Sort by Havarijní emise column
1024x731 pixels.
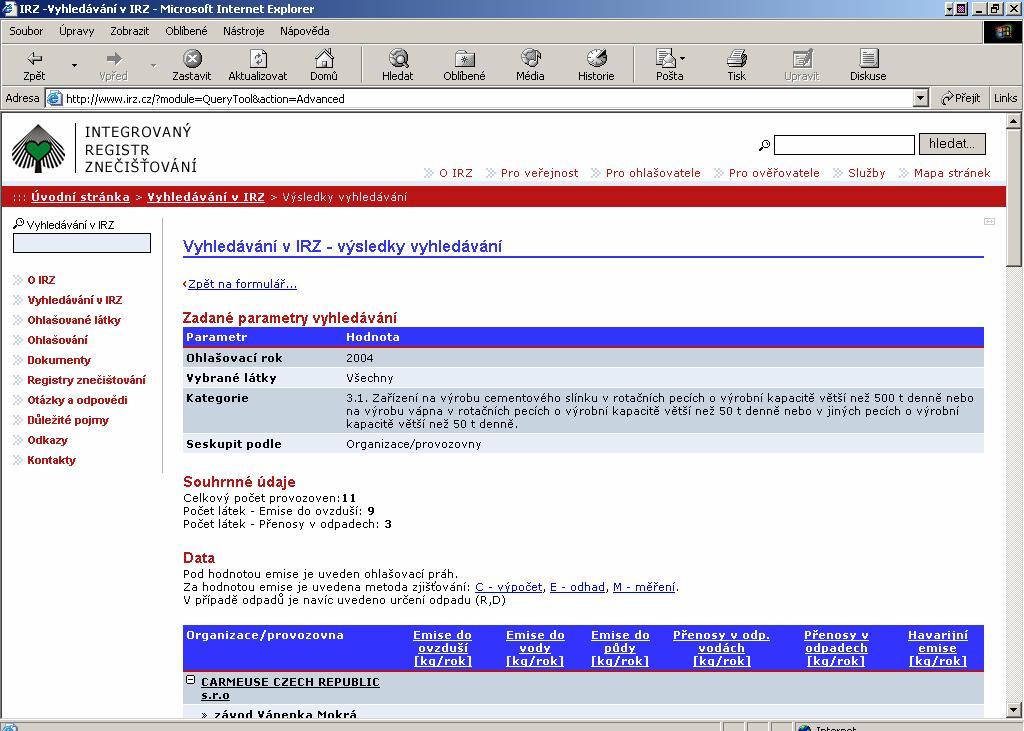coord(938,648)
